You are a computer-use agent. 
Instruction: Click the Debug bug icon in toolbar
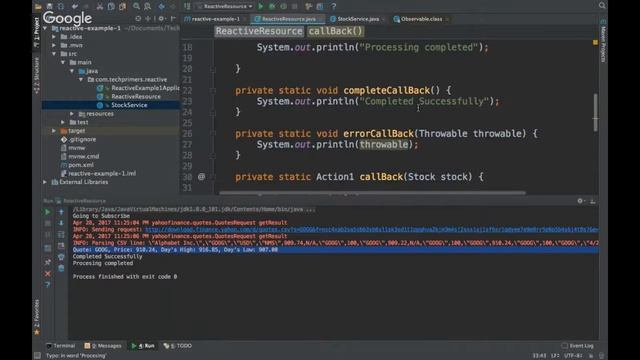(x=272, y=6)
